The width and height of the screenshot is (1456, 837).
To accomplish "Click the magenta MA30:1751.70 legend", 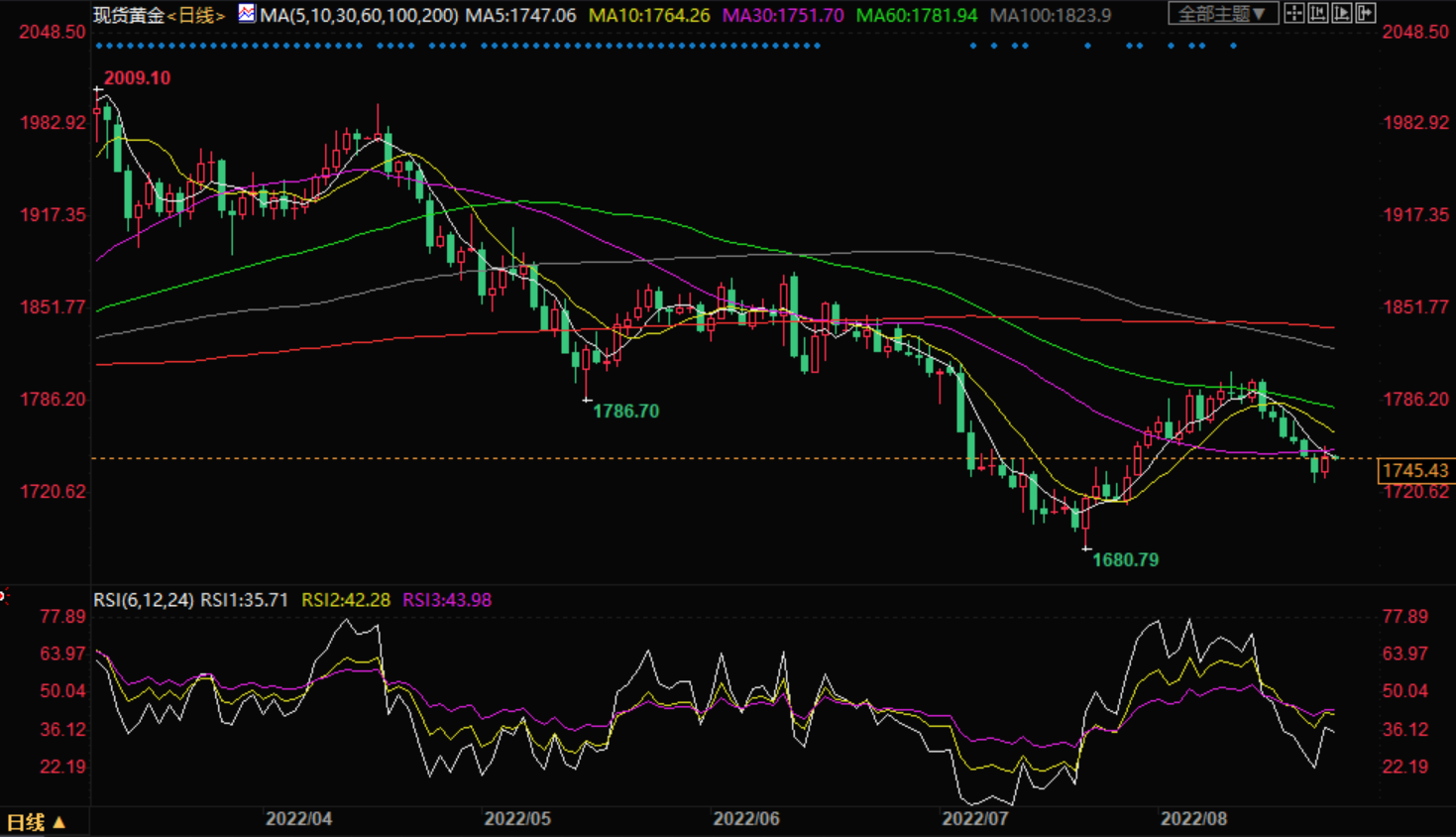I will pyautogui.click(x=783, y=15).
